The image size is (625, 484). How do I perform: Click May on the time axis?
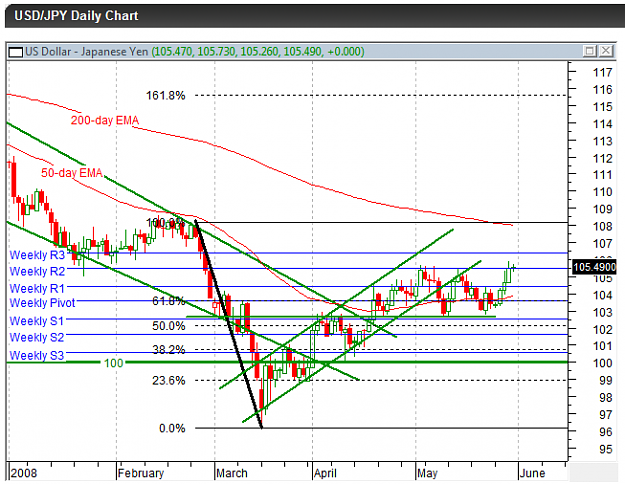pos(427,473)
